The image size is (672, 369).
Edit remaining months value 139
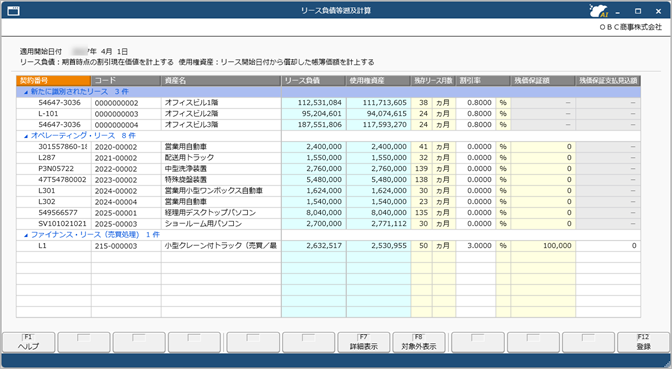(x=422, y=169)
